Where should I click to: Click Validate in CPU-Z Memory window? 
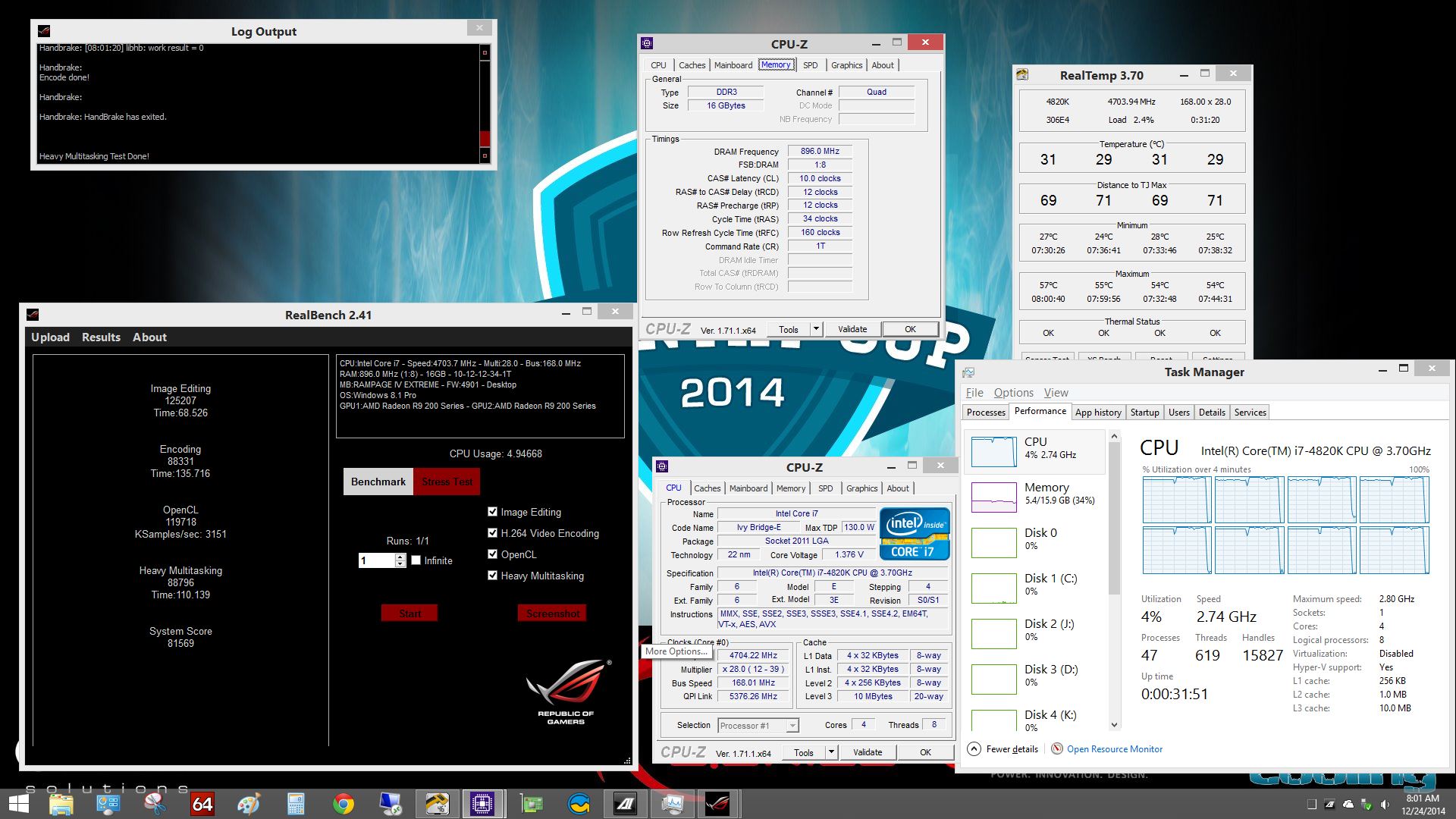point(852,329)
